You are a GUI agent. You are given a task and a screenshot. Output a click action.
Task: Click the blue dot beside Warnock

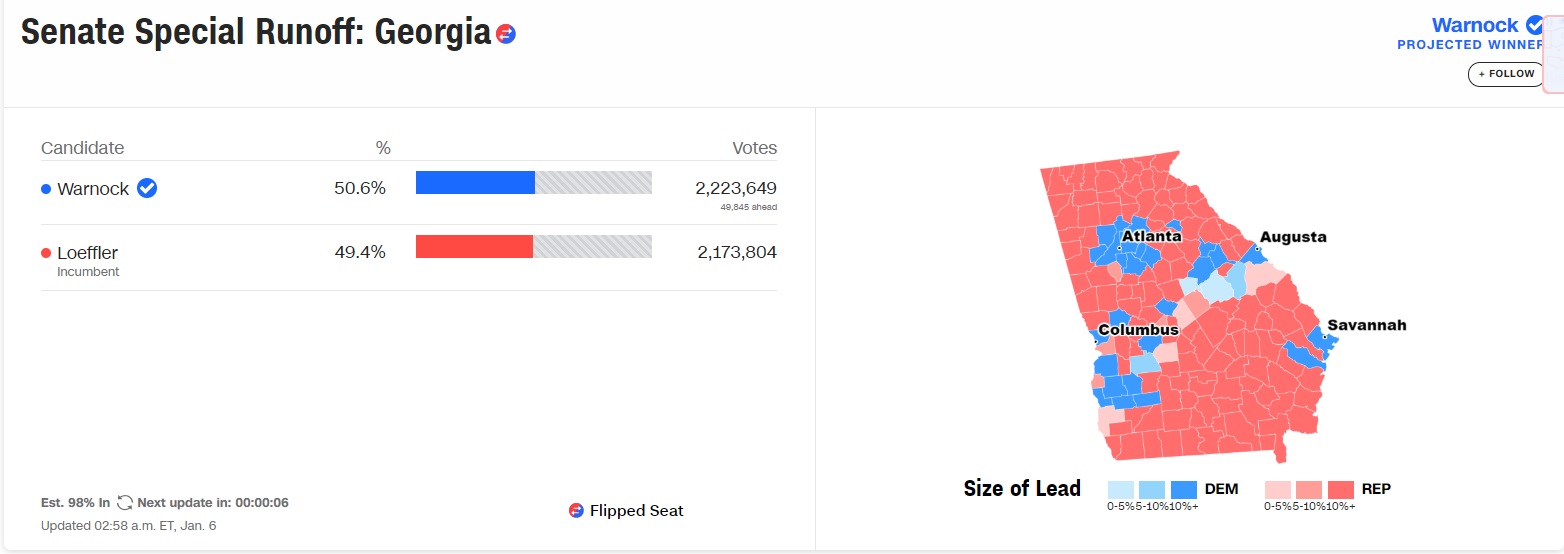(x=46, y=189)
